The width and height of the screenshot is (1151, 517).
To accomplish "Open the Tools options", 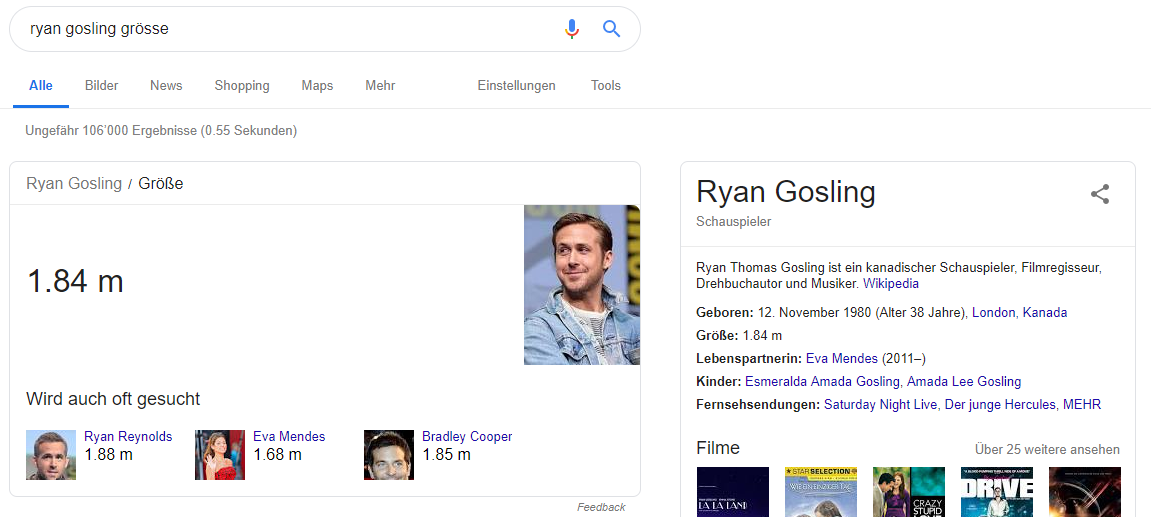I will pyautogui.click(x=606, y=86).
